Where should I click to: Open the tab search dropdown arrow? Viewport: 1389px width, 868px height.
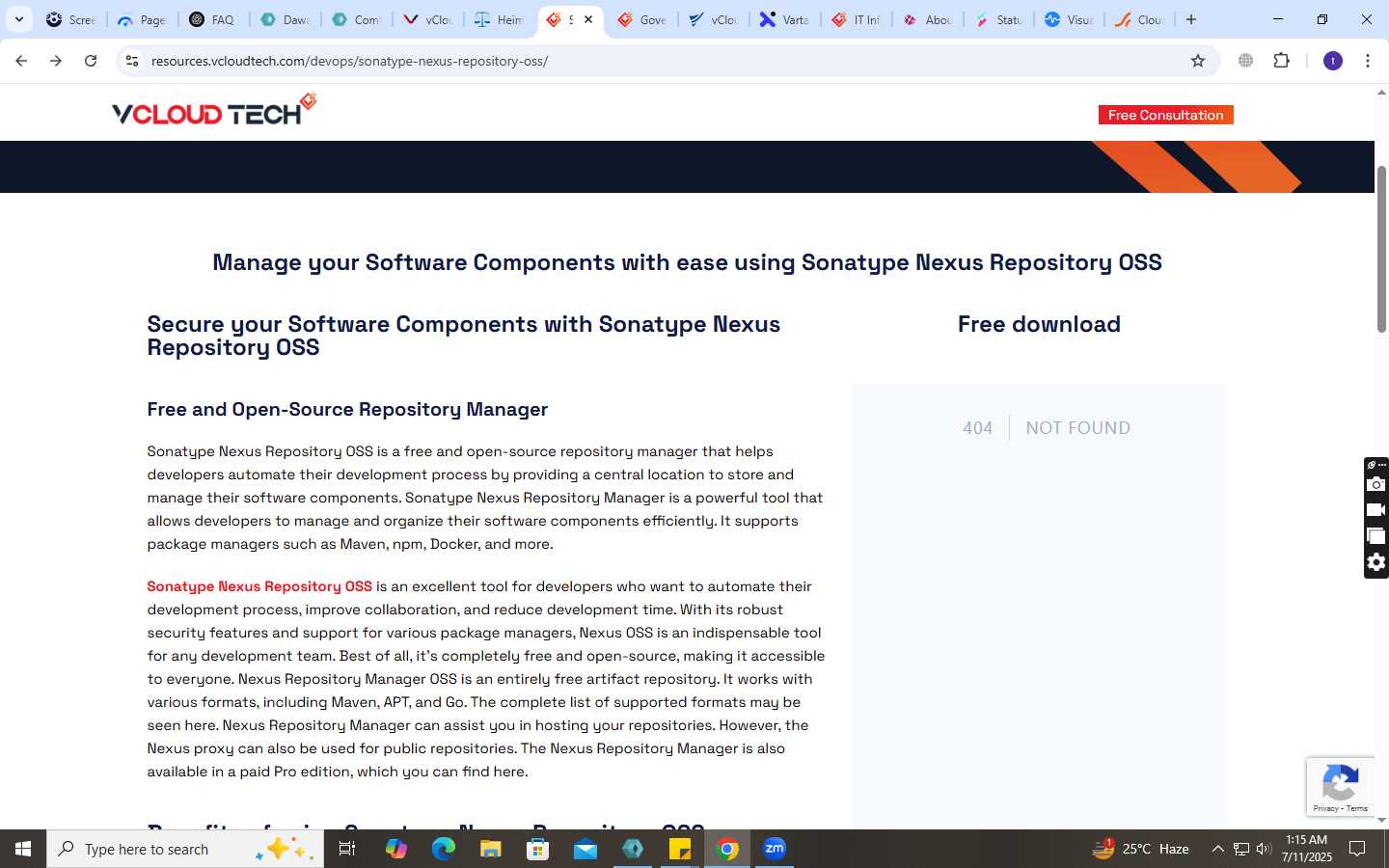pyautogui.click(x=18, y=19)
